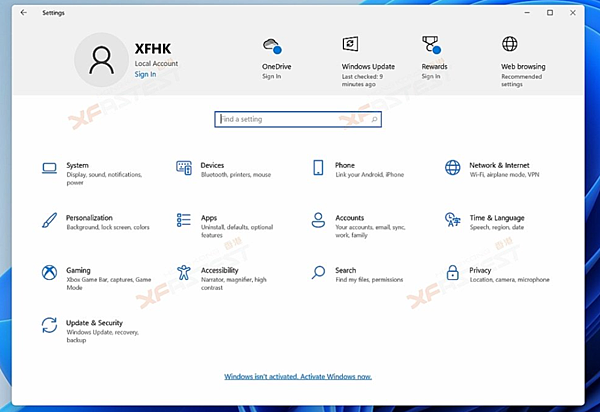Open Personalization settings label

point(89,218)
